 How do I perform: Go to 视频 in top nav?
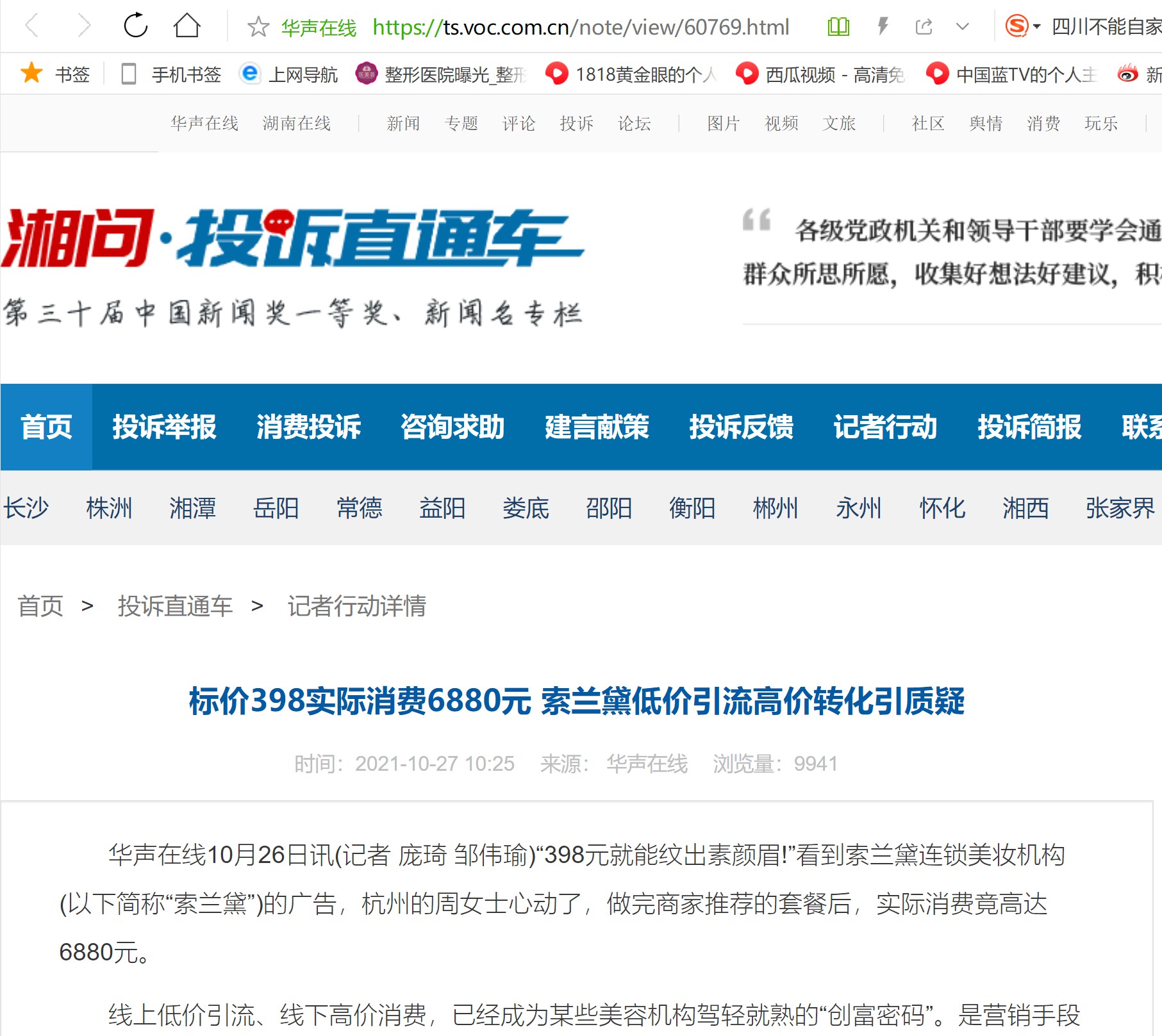[x=781, y=123]
